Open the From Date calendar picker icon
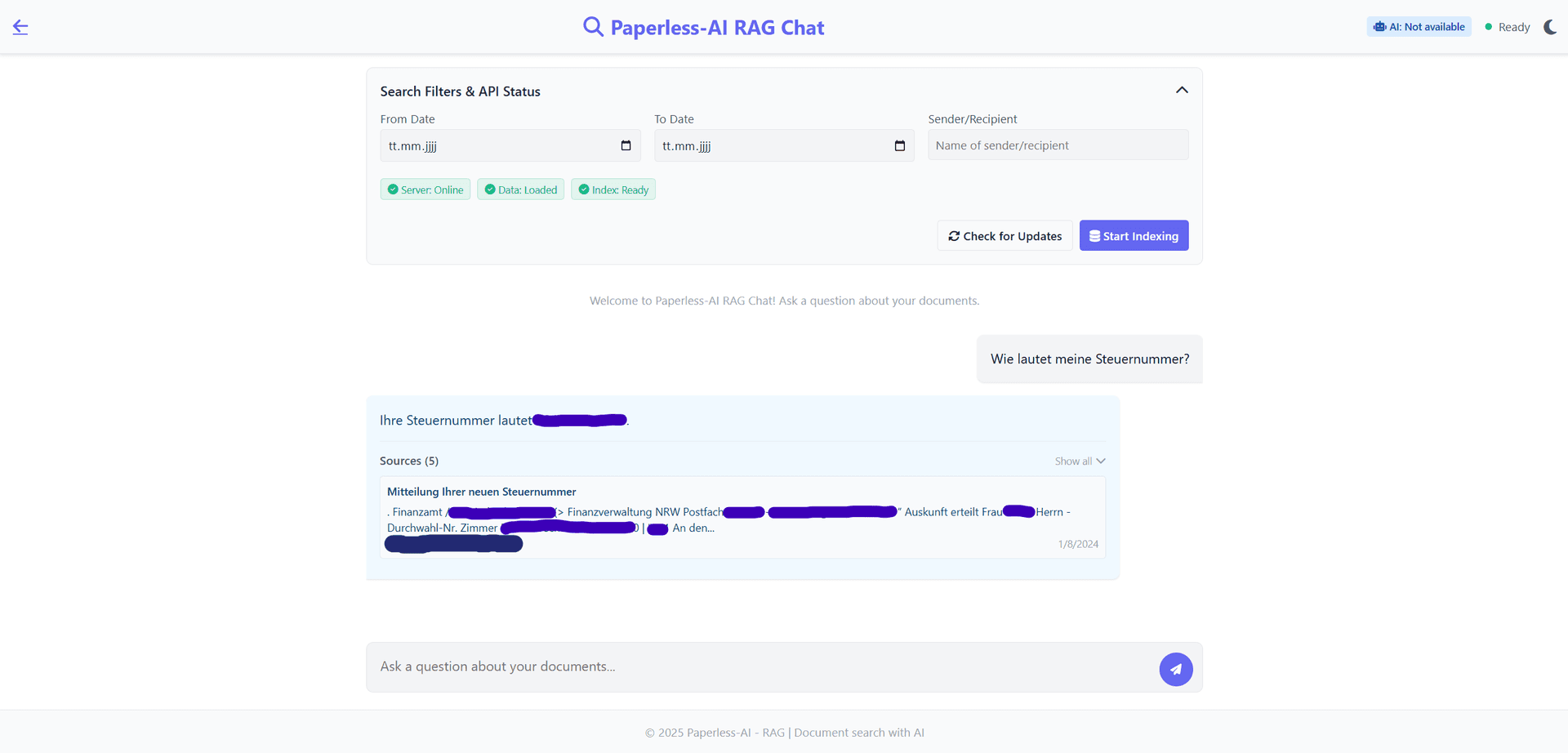The width and height of the screenshot is (1568, 753). [626, 145]
